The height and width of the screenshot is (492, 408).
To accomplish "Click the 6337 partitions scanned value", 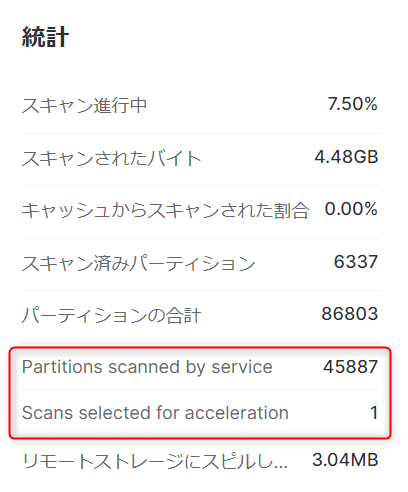I will pos(356,262).
